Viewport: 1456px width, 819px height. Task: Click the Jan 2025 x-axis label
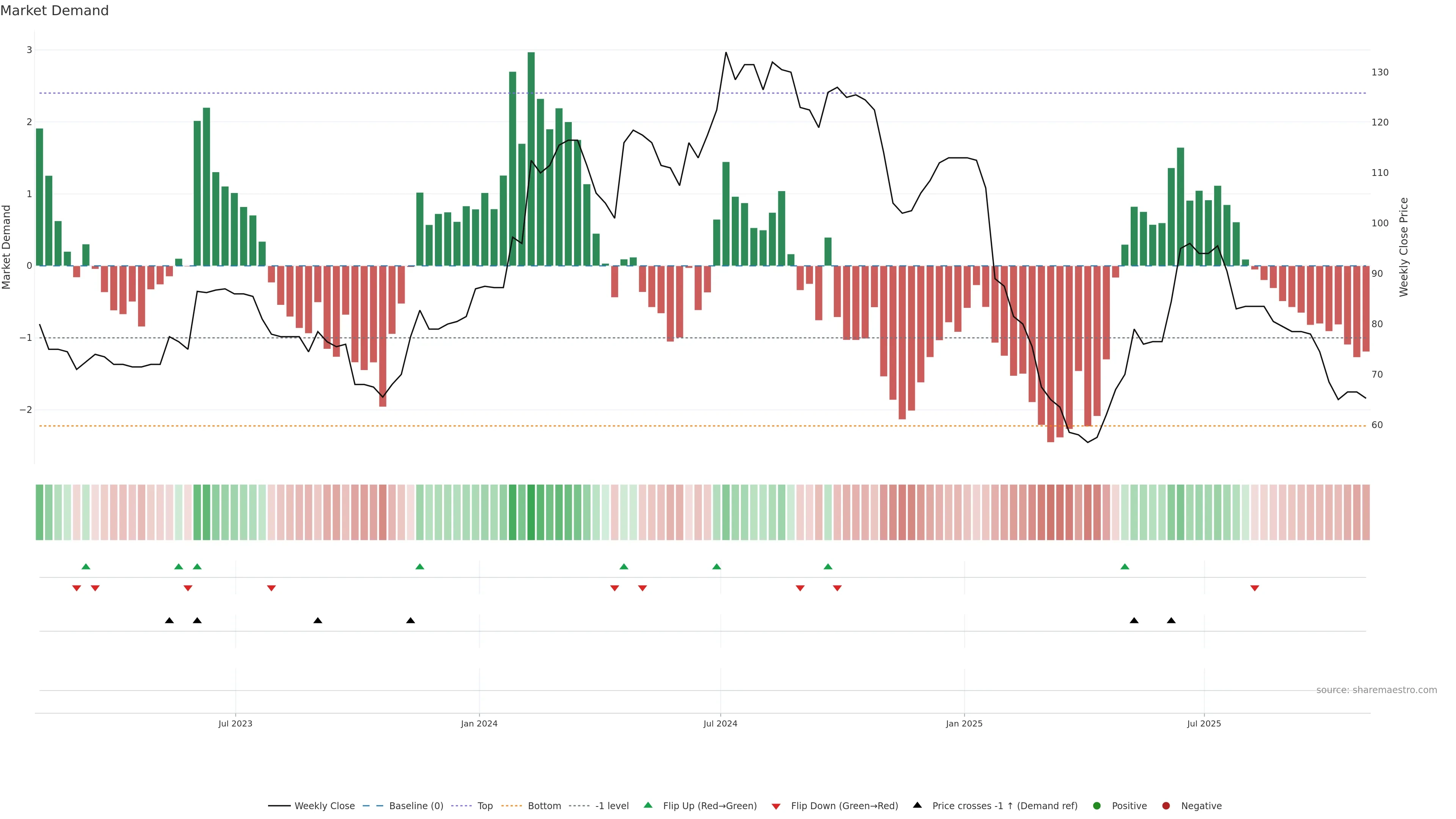click(x=964, y=723)
